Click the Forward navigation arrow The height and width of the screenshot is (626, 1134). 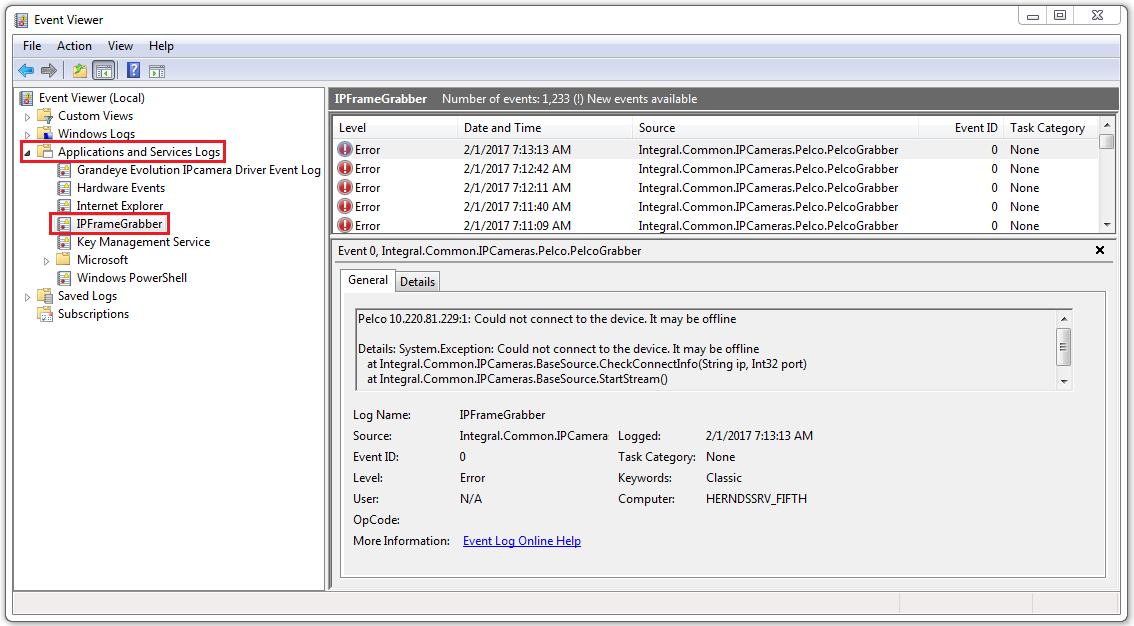(x=48, y=70)
